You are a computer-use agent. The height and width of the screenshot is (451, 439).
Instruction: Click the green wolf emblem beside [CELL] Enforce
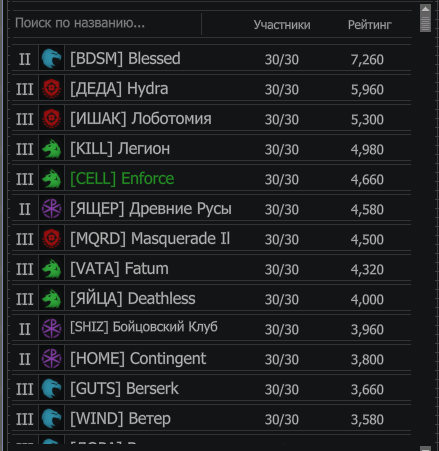(51, 179)
